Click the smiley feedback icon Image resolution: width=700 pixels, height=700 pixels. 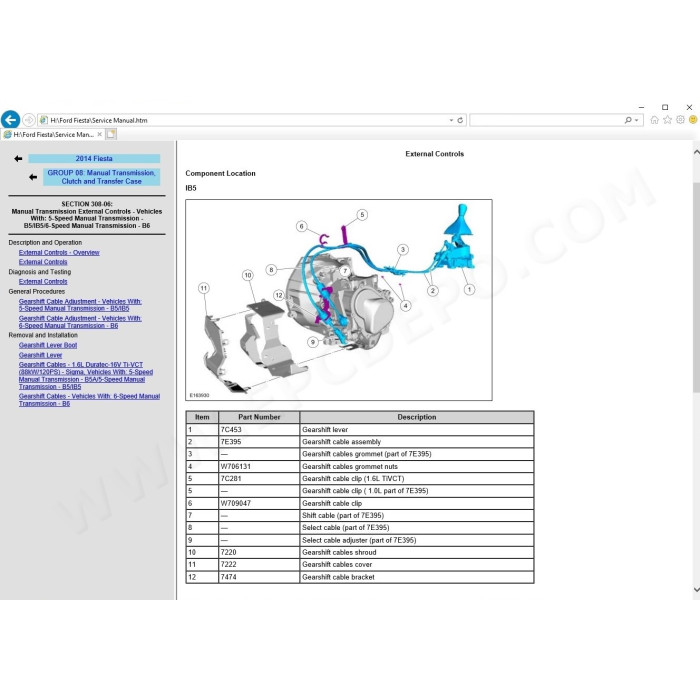tap(693, 120)
